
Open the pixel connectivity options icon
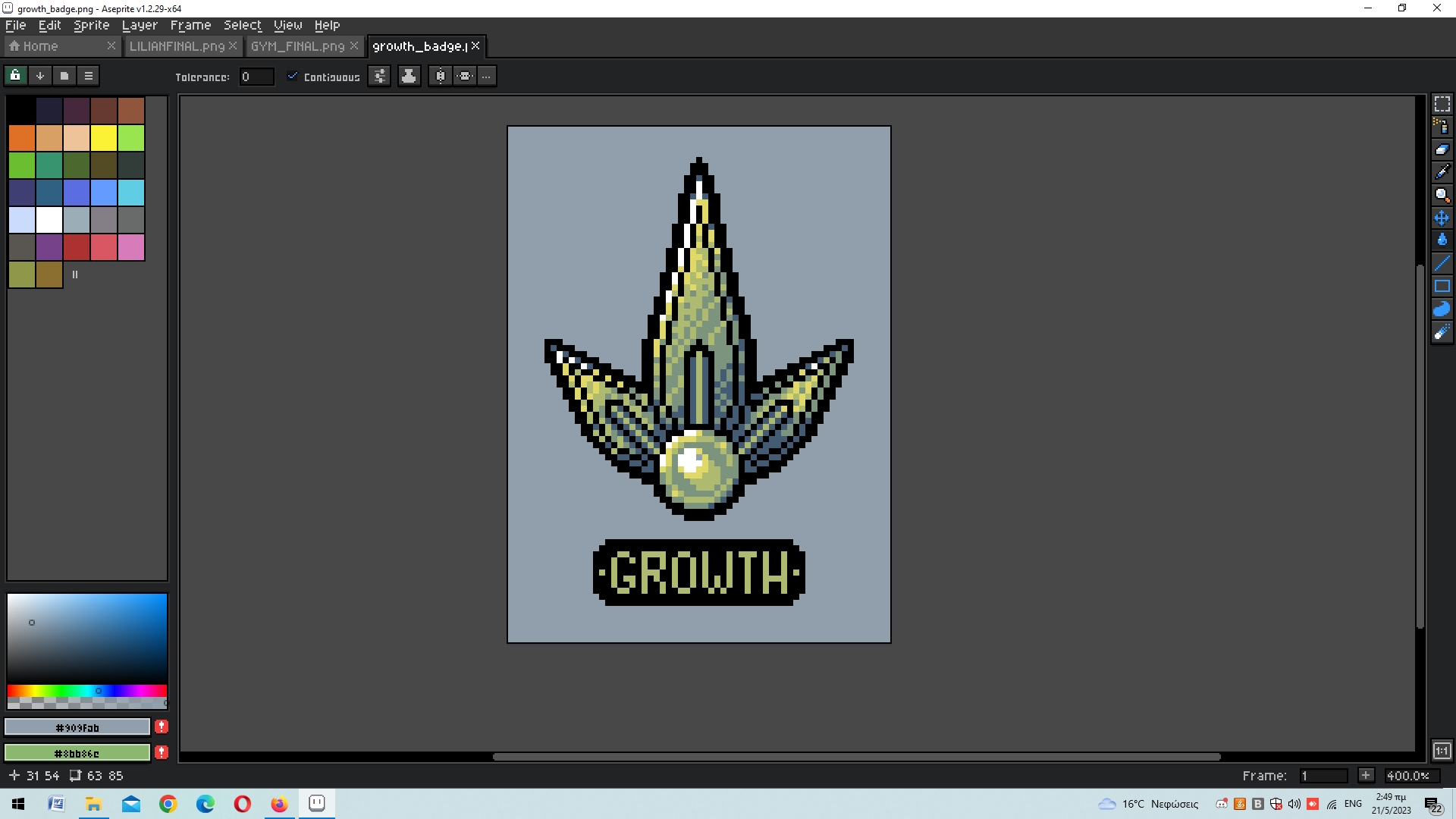pos(379,76)
